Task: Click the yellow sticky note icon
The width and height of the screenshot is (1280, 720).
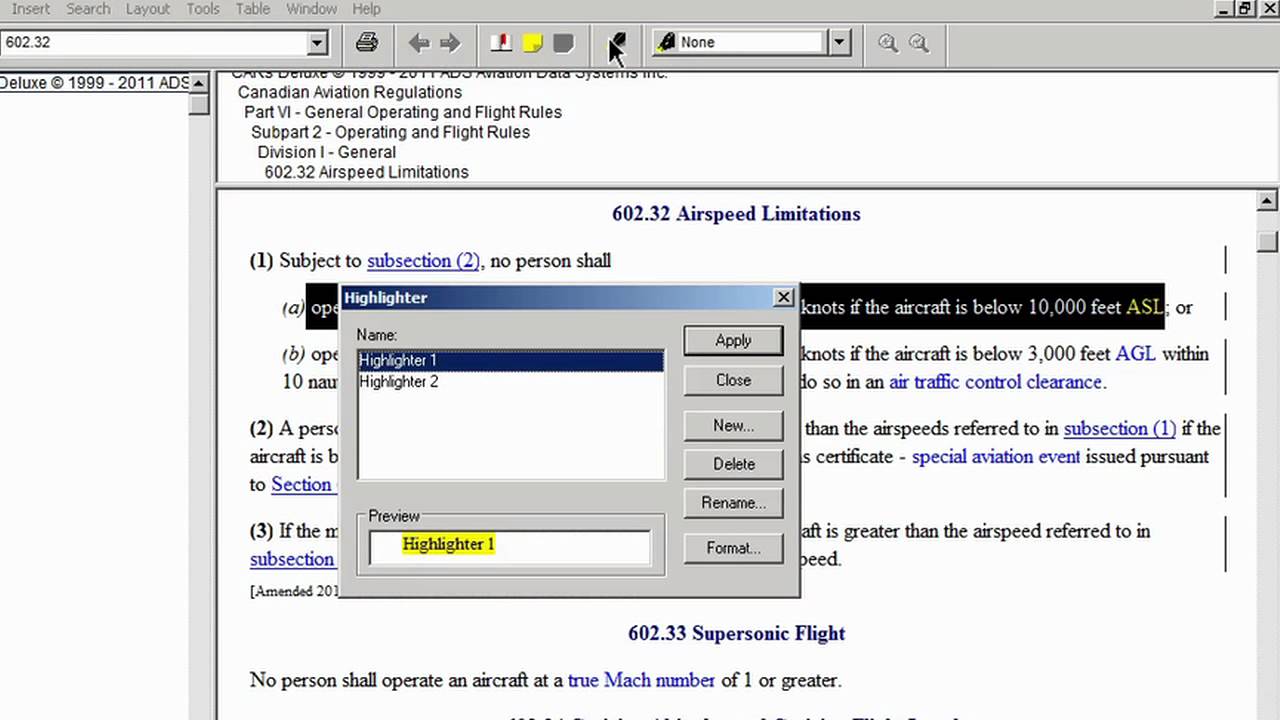Action: [x=532, y=42]
